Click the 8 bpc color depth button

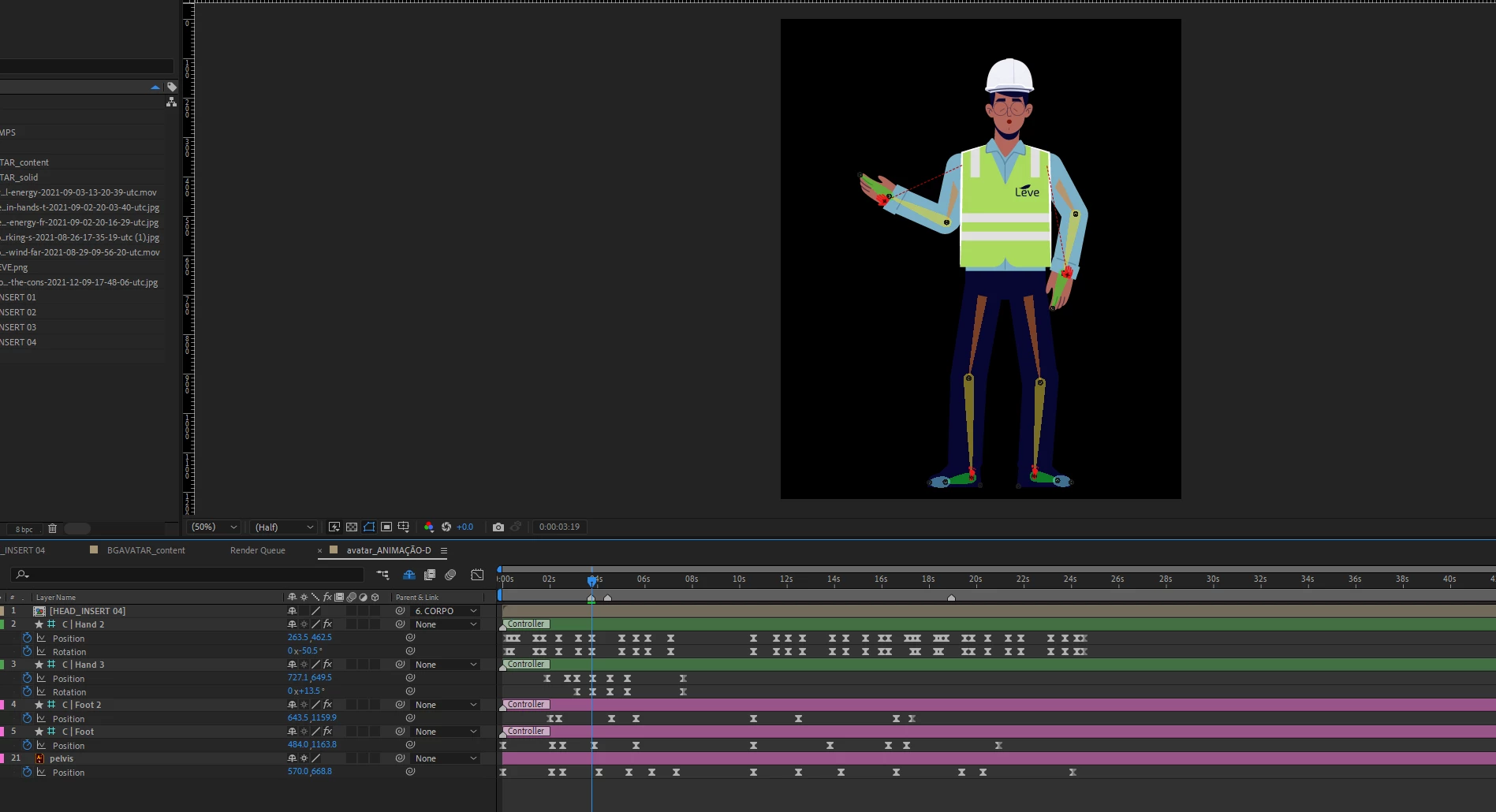(24, 529)
